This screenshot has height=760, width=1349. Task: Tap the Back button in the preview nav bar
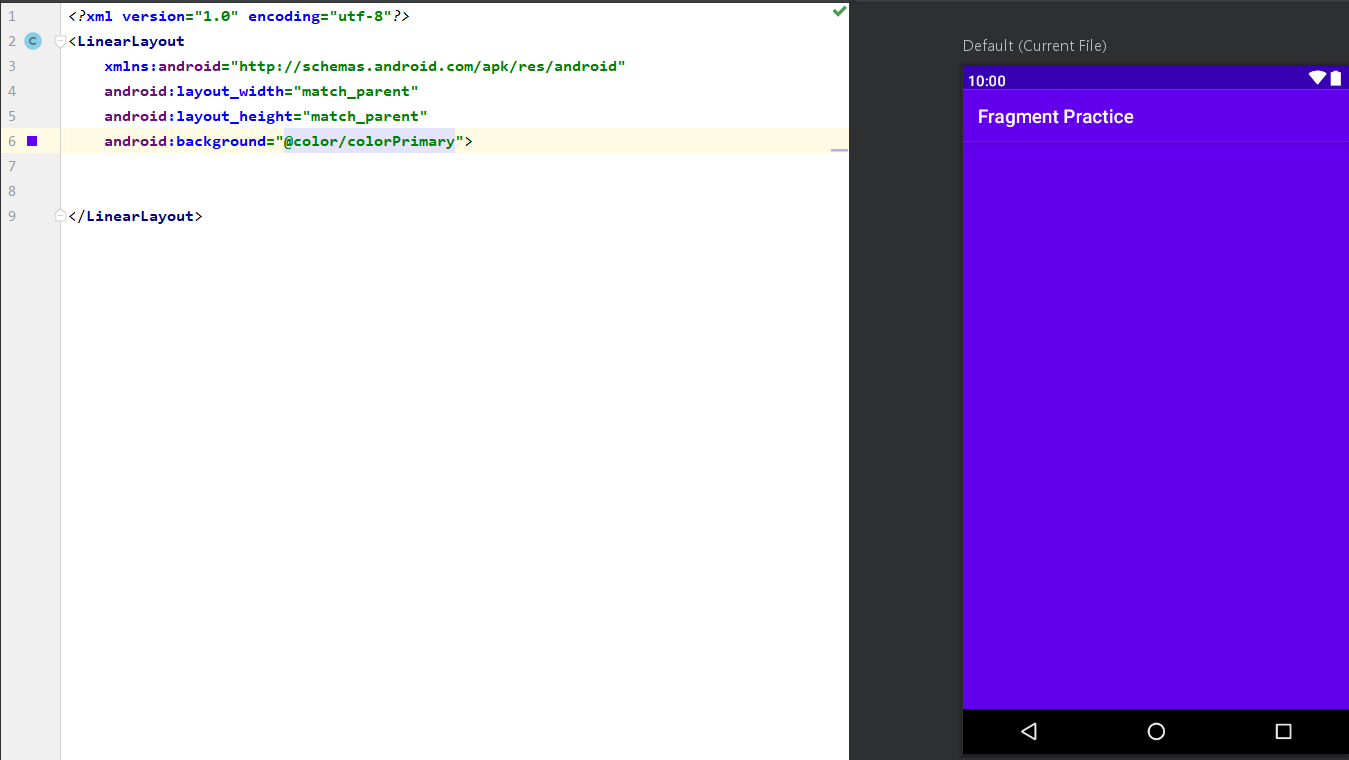pyautogui.click(x=1029, y=731)
